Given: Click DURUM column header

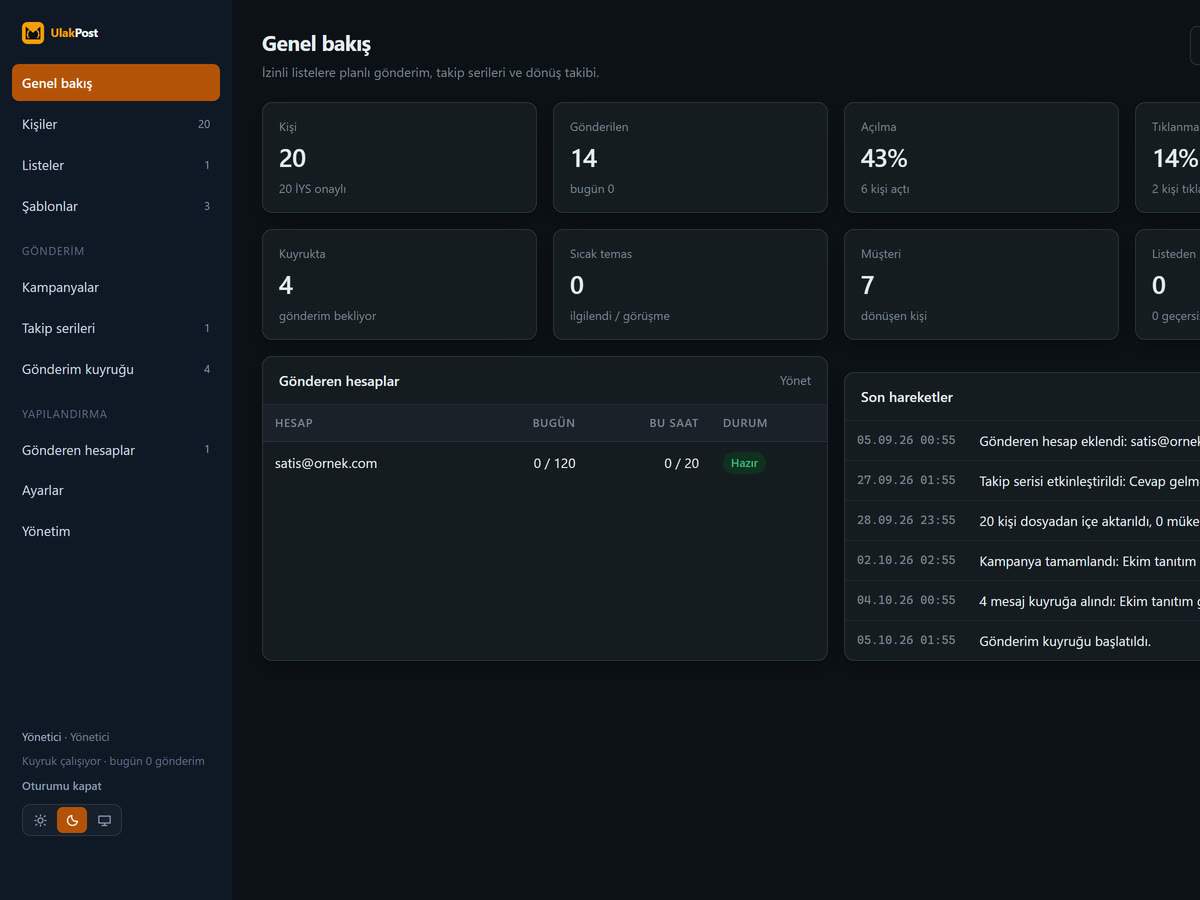Looking at the screenshot, I should (x=745, y=423).
